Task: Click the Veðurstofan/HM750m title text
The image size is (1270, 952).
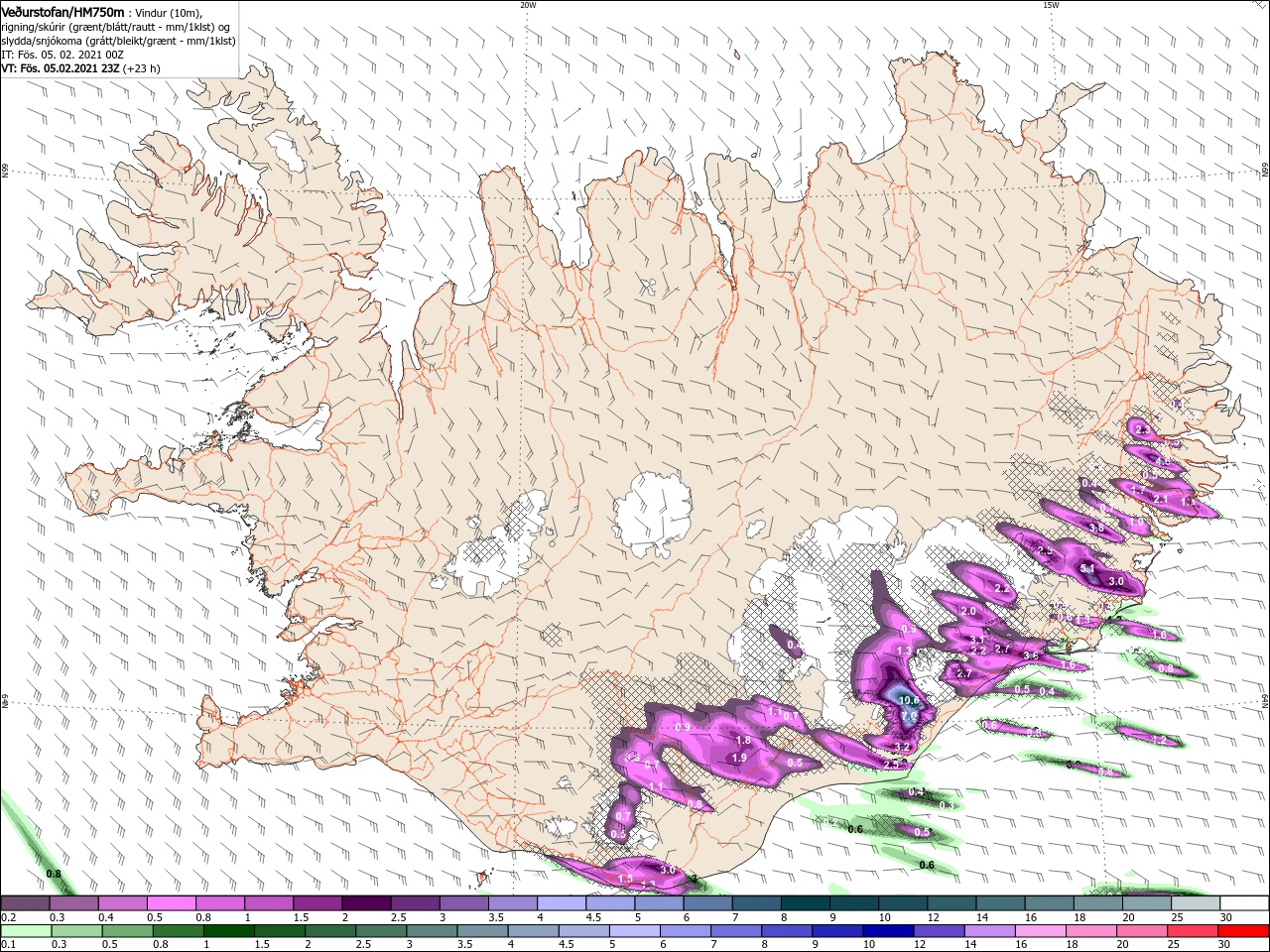Action: tap(63, 12)
